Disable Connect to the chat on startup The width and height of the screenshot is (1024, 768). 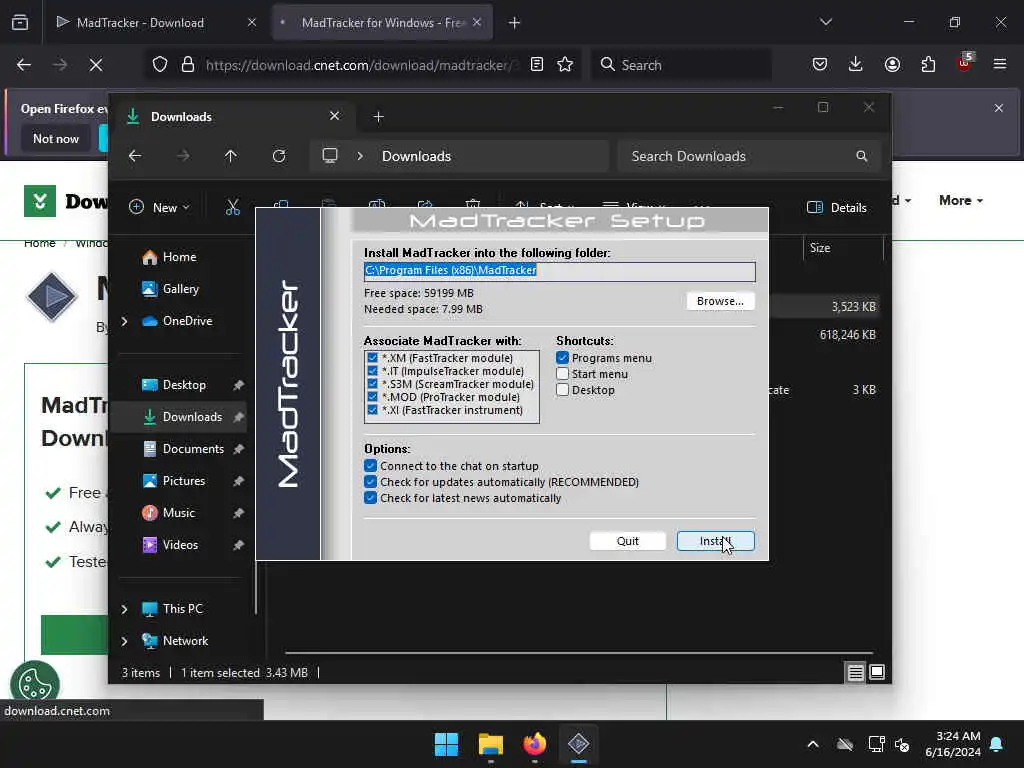tap(370, 466)
